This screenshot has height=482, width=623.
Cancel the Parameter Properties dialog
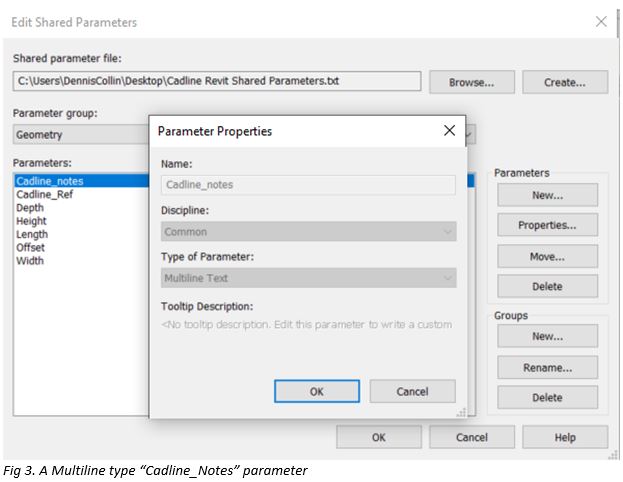(x=412, y=391)
